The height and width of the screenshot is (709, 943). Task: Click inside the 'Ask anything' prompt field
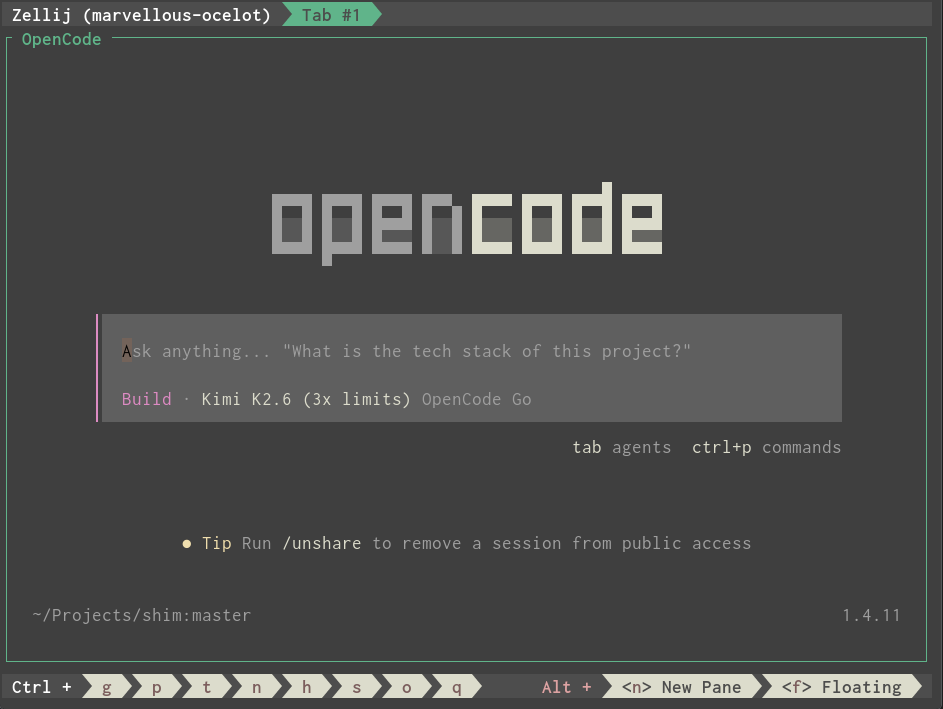400,351
